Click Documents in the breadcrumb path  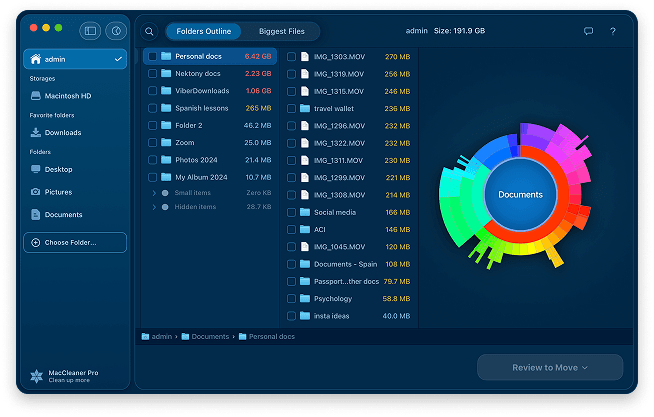tap(209, 337)
